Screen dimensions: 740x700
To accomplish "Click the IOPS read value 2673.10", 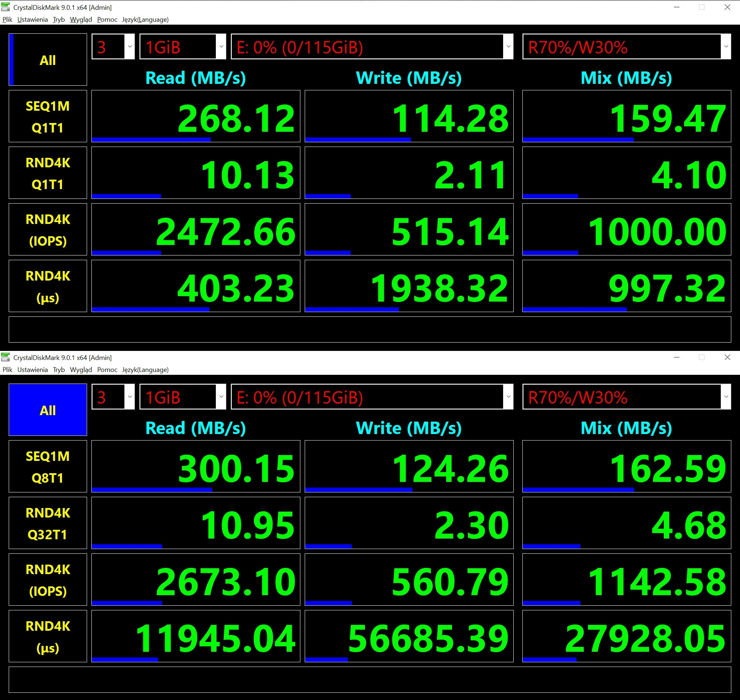I will (196, 580).
